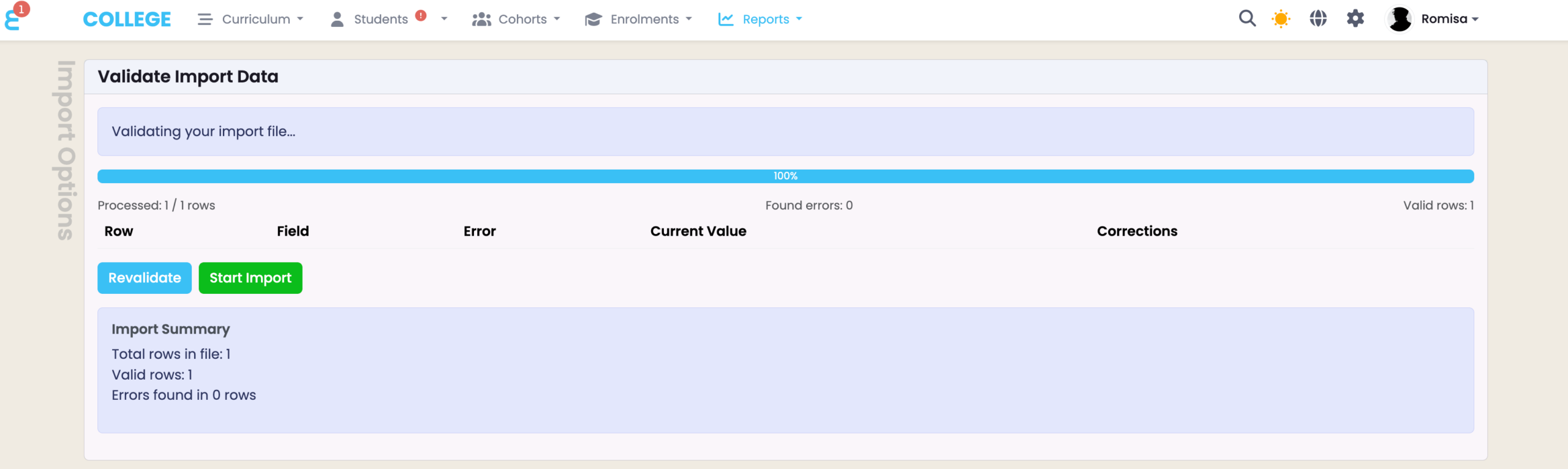Open the search magnifier icon
This screenshot has width=1568, height=469.
[x=1247, y=19]
